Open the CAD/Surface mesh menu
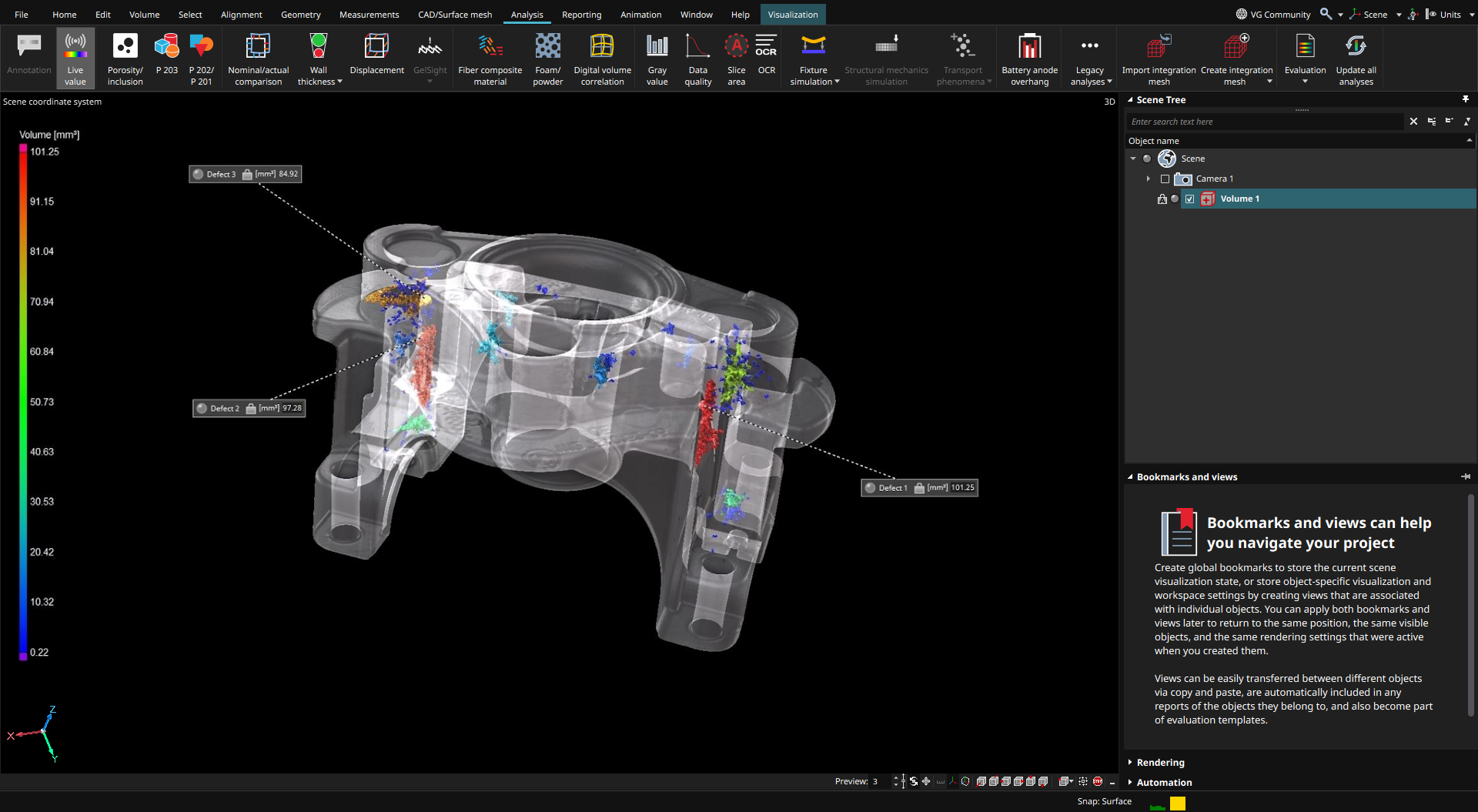This screenshot has width=1478, height=812. pos(455,15)
